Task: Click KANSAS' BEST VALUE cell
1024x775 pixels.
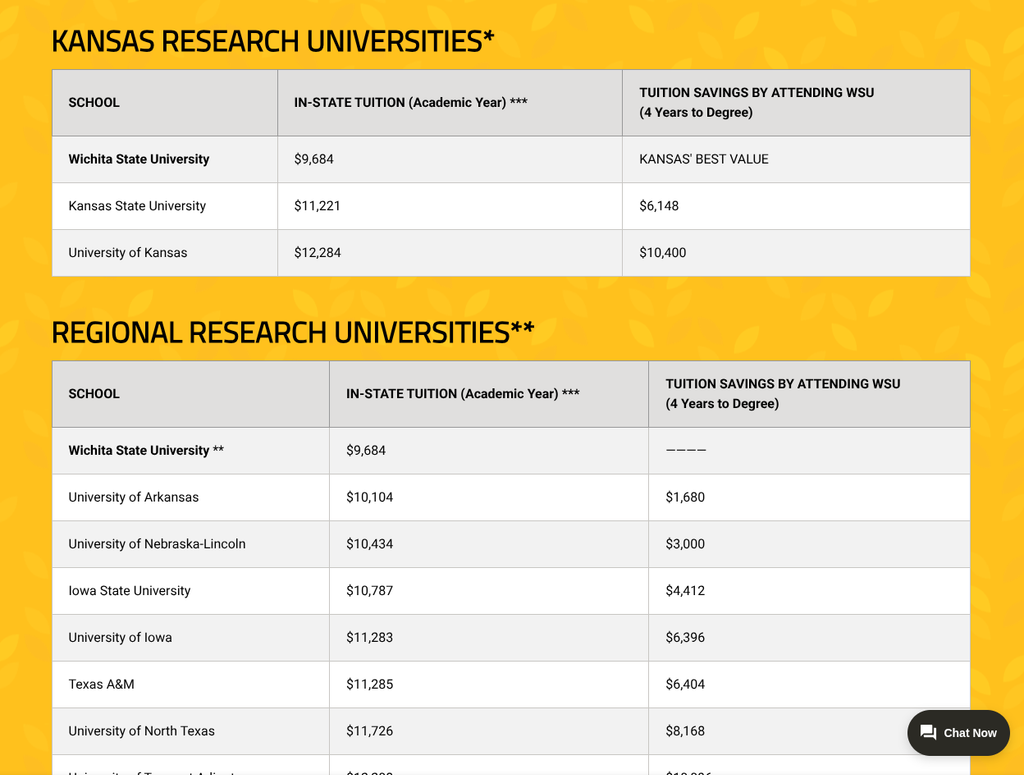Action: pyautogui.click(x=704, y=159)
